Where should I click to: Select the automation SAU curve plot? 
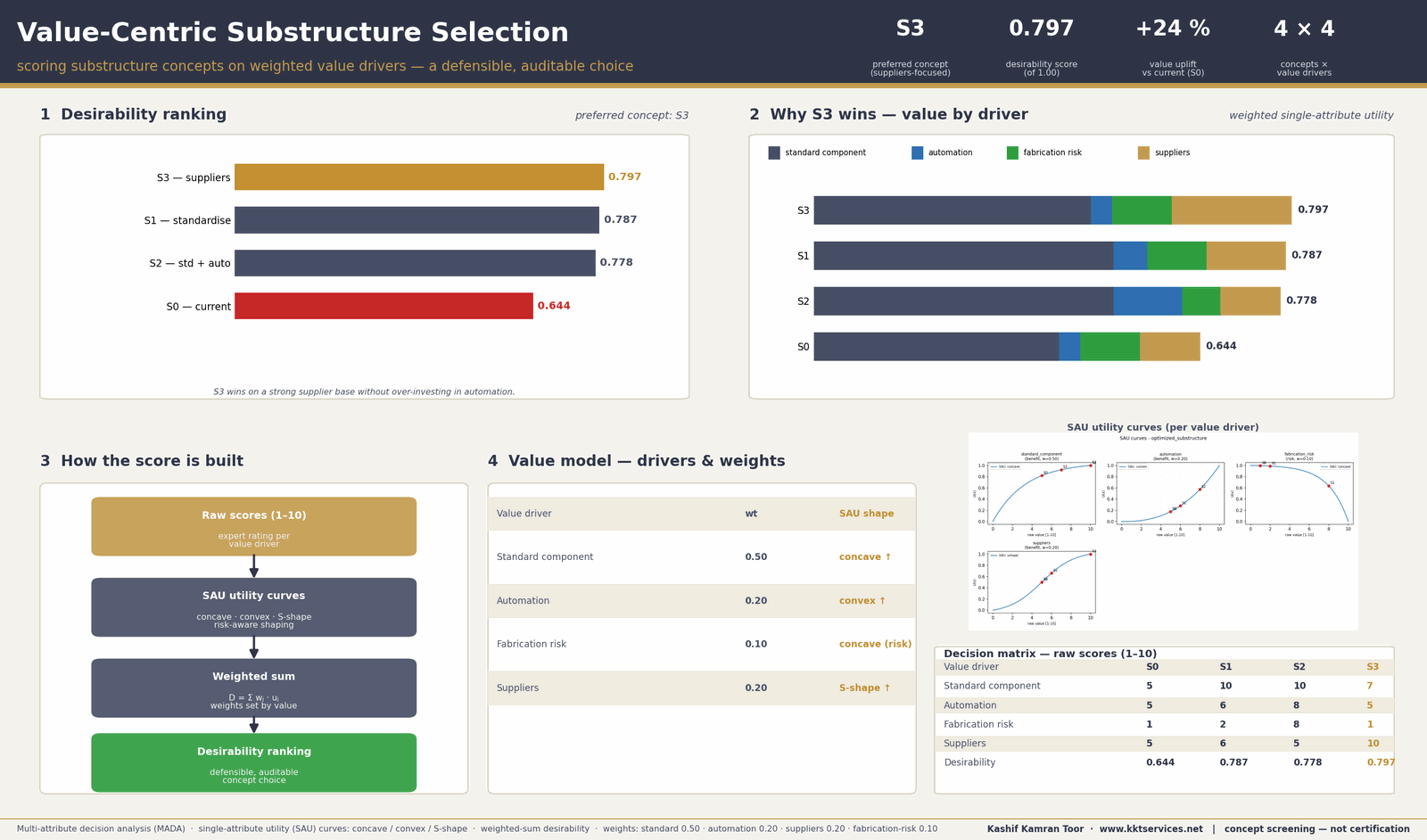click(1170, 492)
